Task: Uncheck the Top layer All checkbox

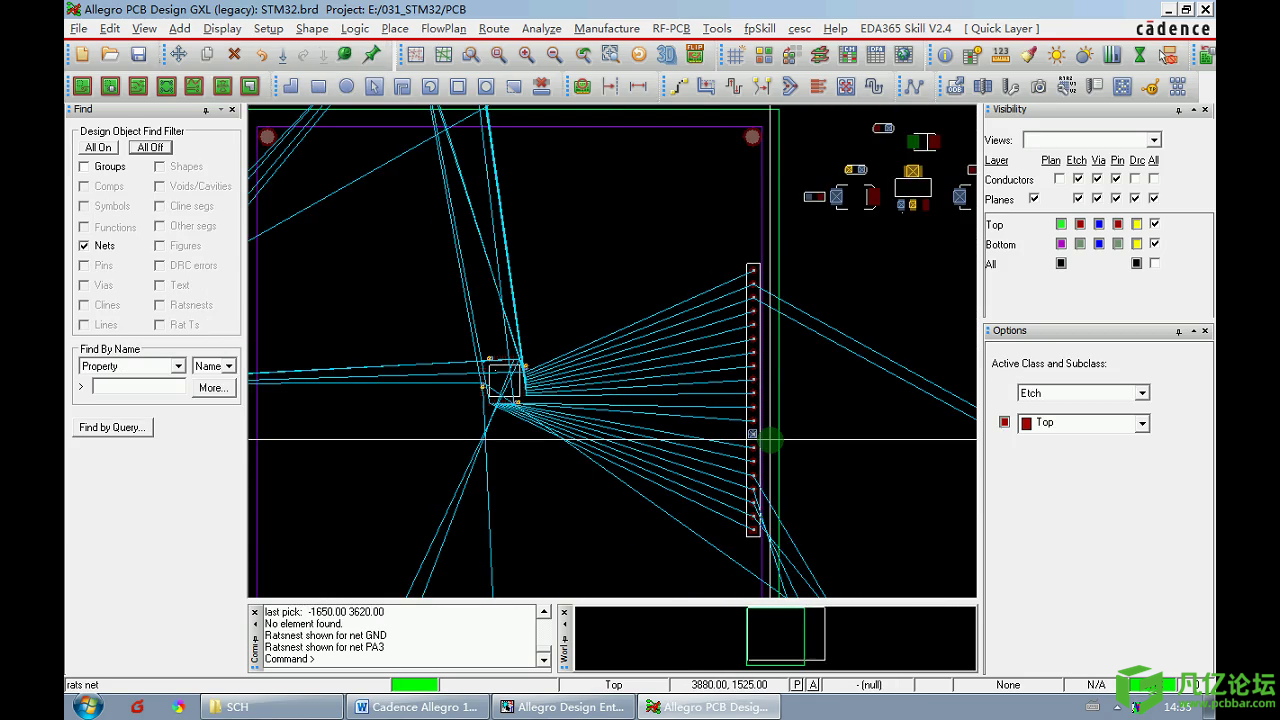Action: coord(1155,224)
